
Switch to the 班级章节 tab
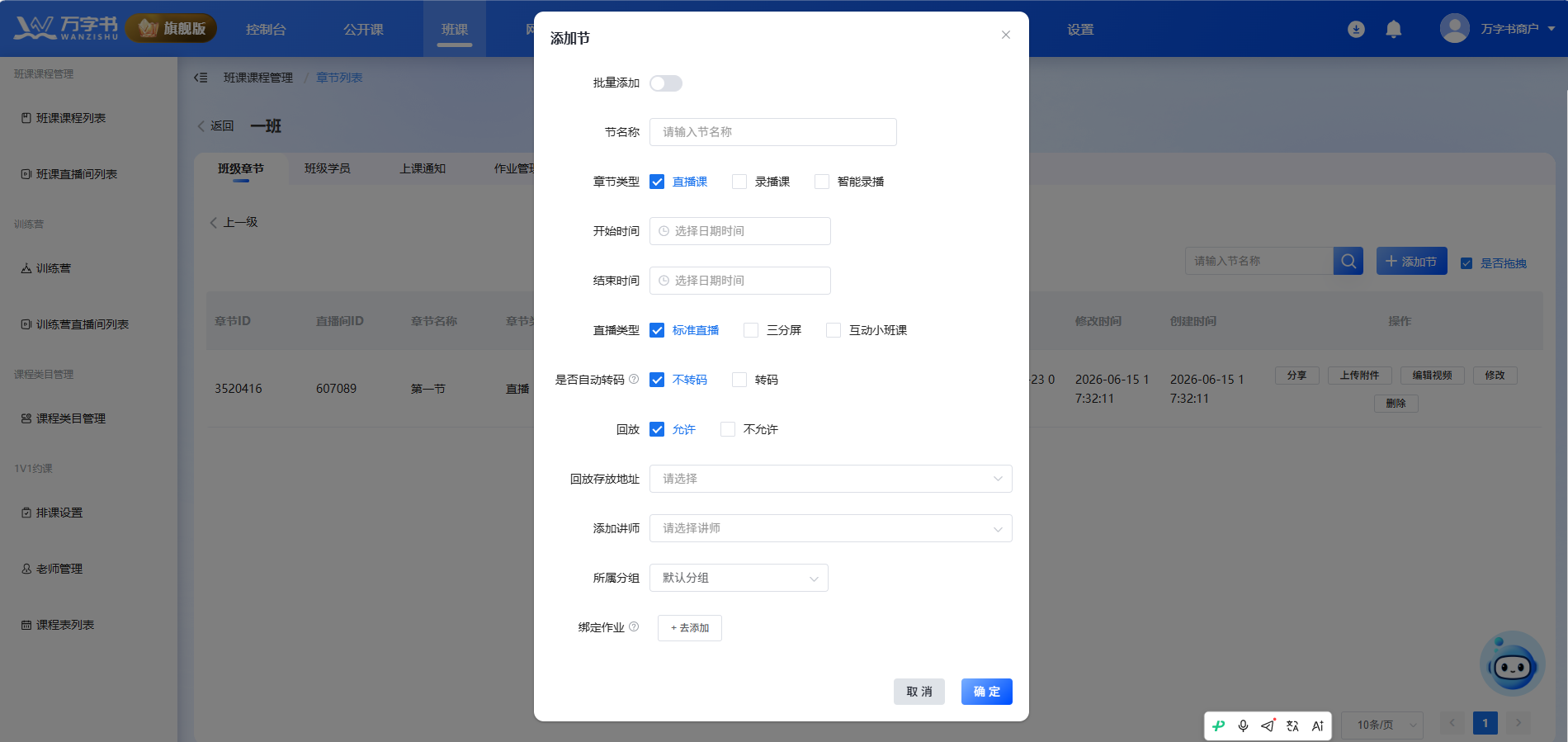tap(241, 168)
